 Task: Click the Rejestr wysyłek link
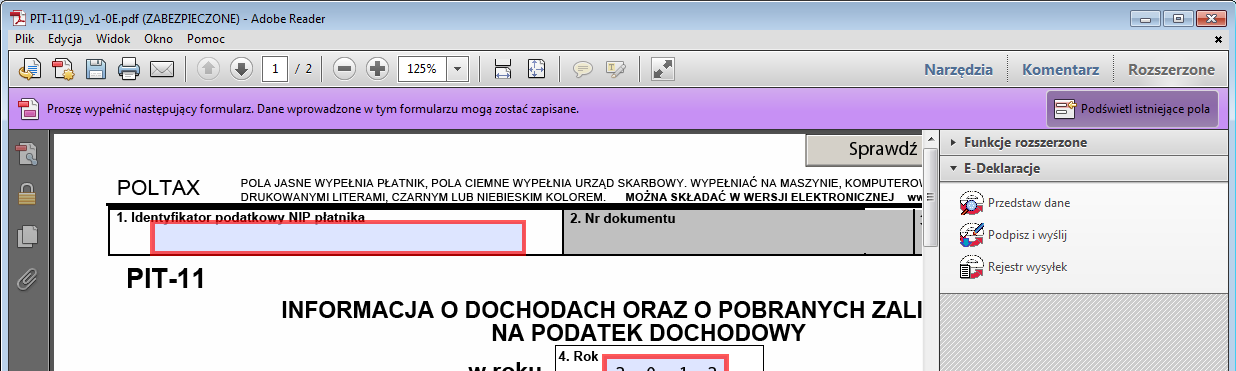coord(1027,267)
